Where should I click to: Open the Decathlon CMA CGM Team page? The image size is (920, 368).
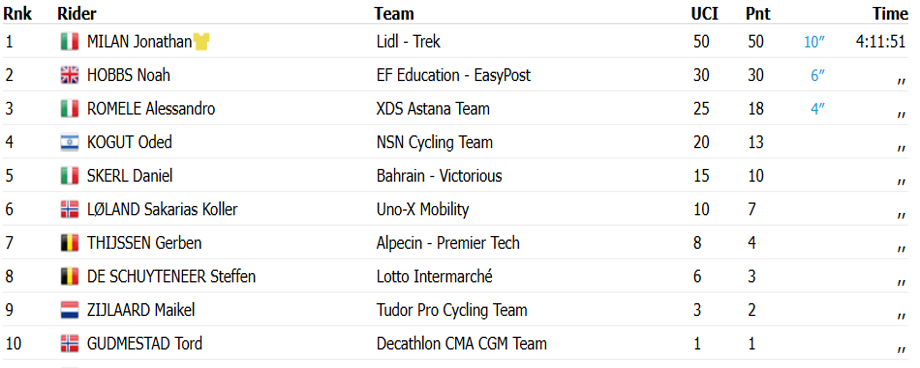pyautogui.click(x=462, y=343)
